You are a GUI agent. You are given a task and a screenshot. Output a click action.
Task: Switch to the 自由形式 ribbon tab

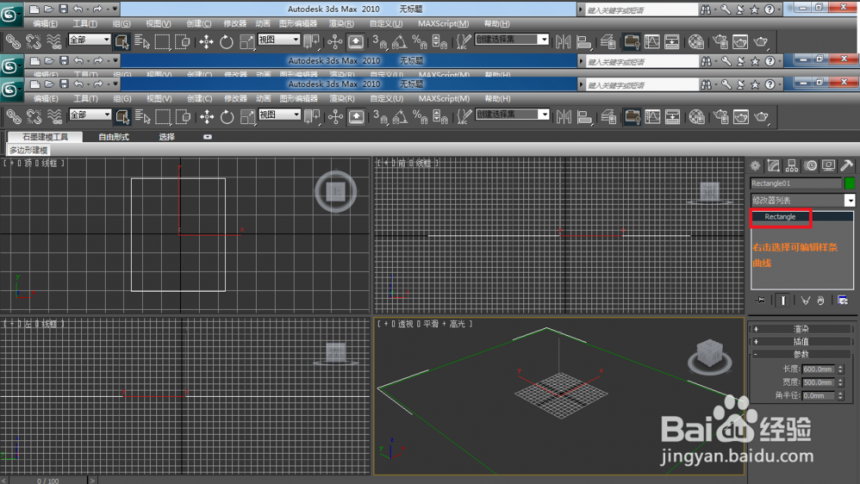point(114,137)
